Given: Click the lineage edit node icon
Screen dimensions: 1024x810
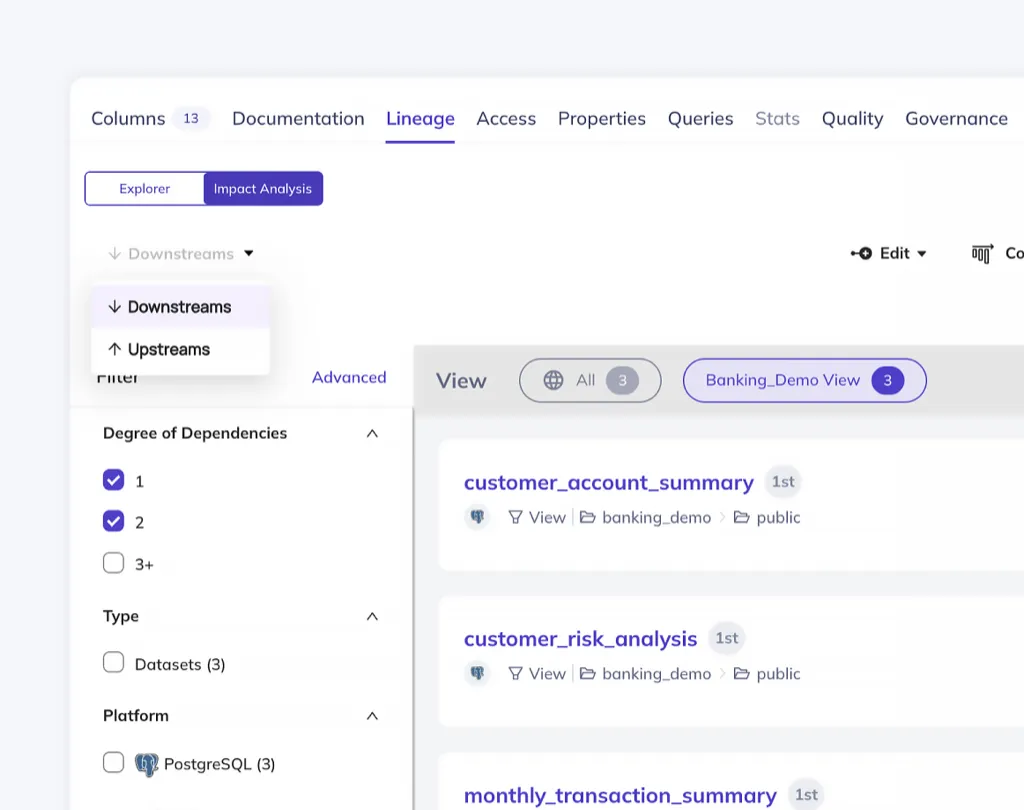Looking at the screenshot, I should [x=861, y=254].
